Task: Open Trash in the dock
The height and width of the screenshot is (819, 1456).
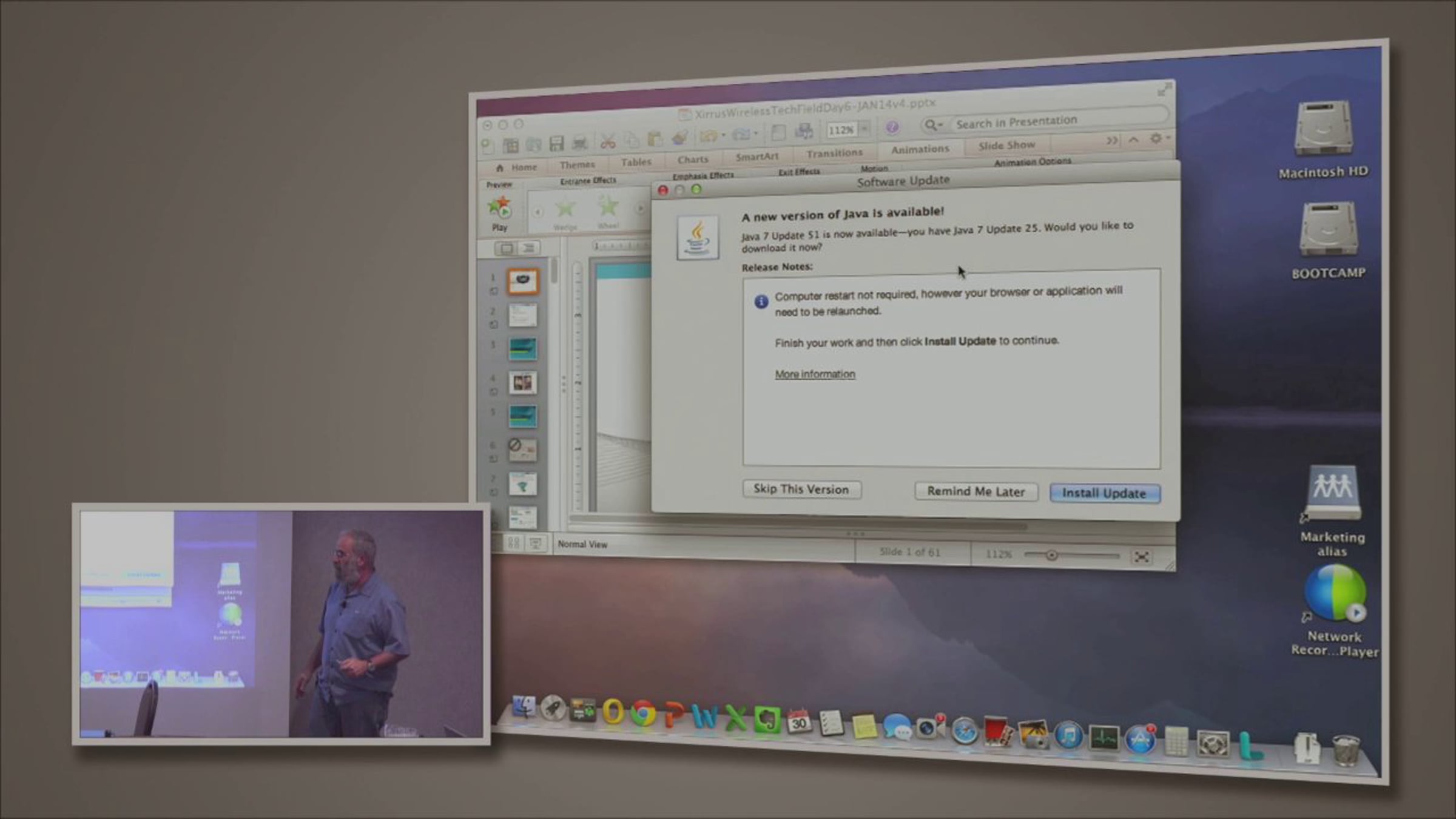Action: pos(1346,750)
